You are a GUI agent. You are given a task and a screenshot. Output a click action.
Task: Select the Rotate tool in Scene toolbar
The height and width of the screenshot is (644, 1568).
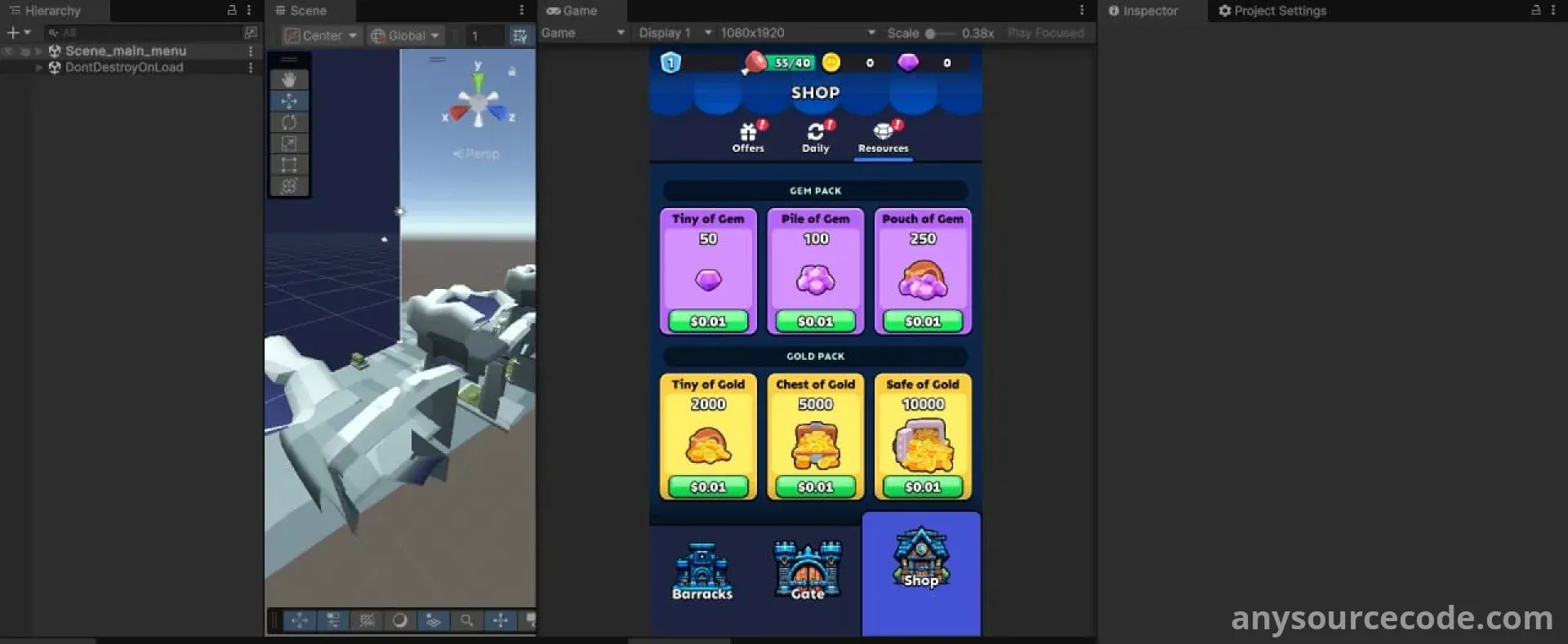289,122
